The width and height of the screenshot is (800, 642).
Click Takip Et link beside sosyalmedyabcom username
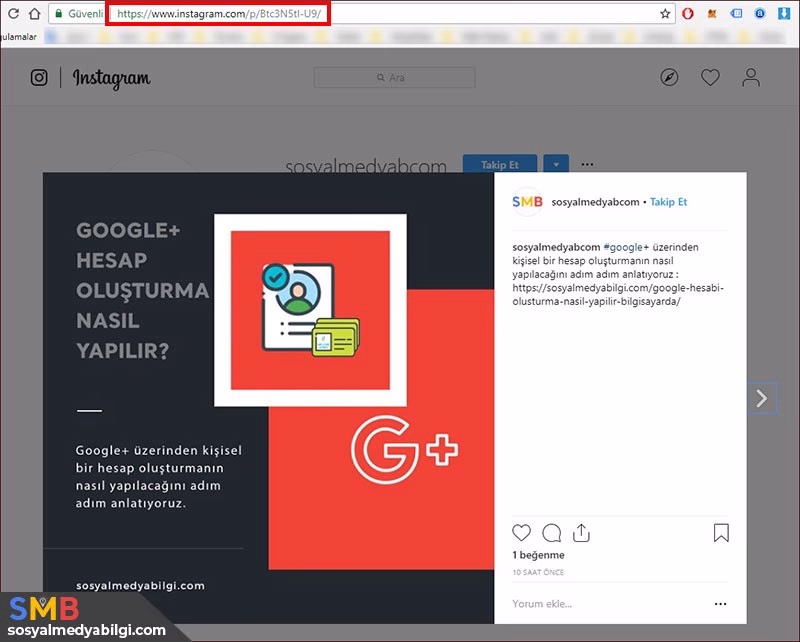[x=669, y=202]
